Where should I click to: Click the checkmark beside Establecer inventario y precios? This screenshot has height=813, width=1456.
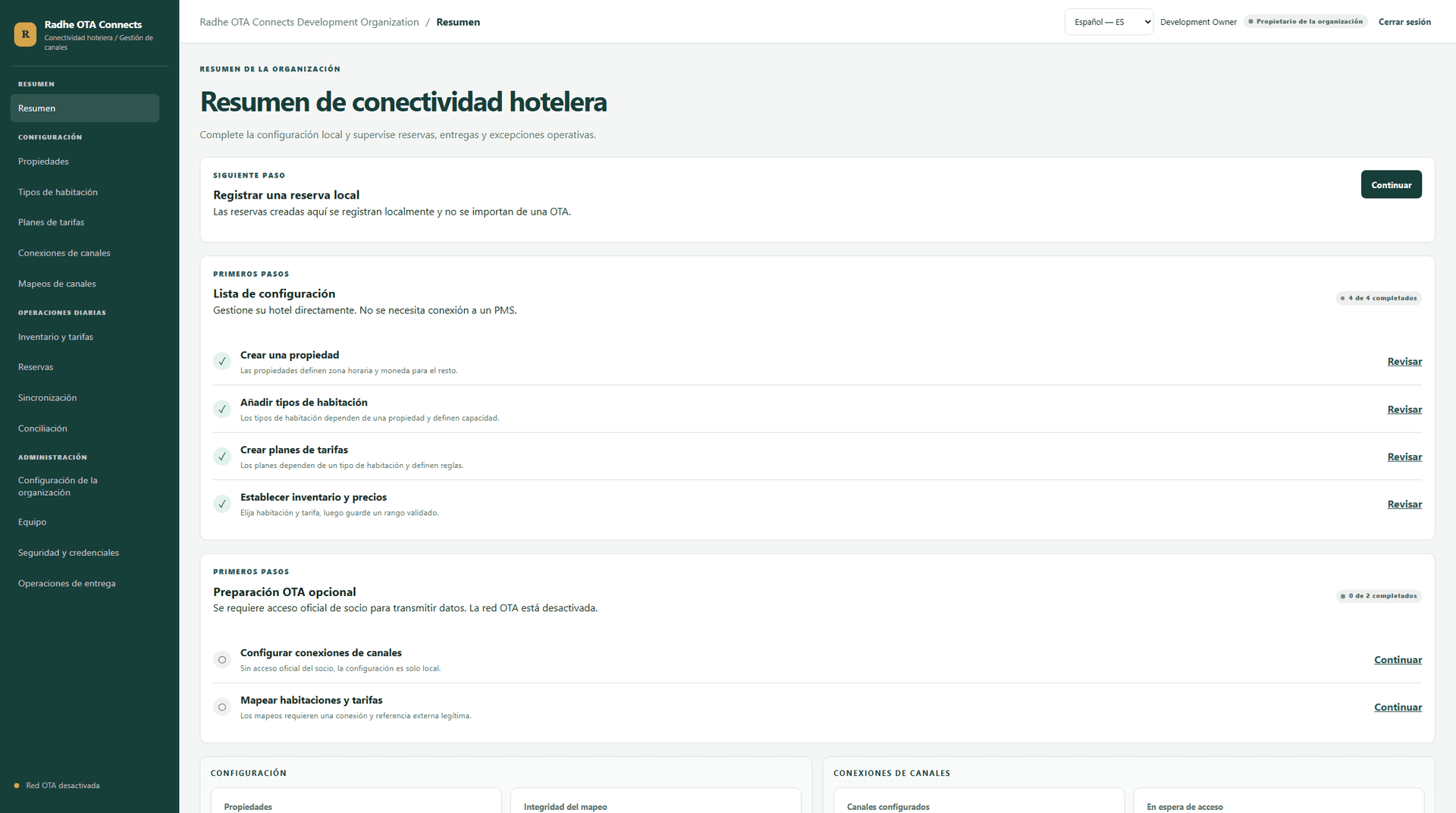pyautogui.click(x=222, y=504)
